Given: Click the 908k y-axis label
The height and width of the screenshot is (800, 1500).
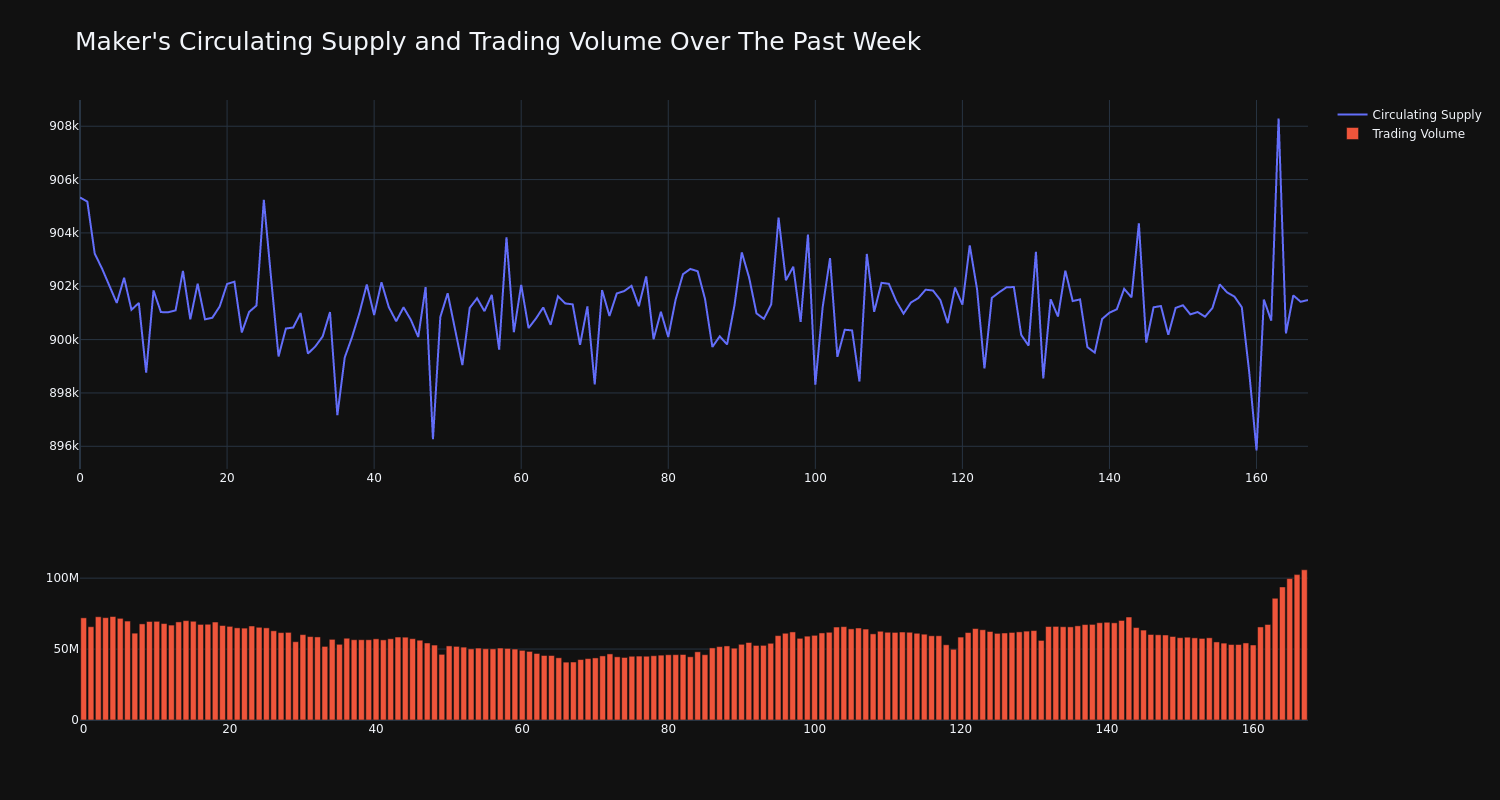Looking at the screenshot, I should 63,126.
